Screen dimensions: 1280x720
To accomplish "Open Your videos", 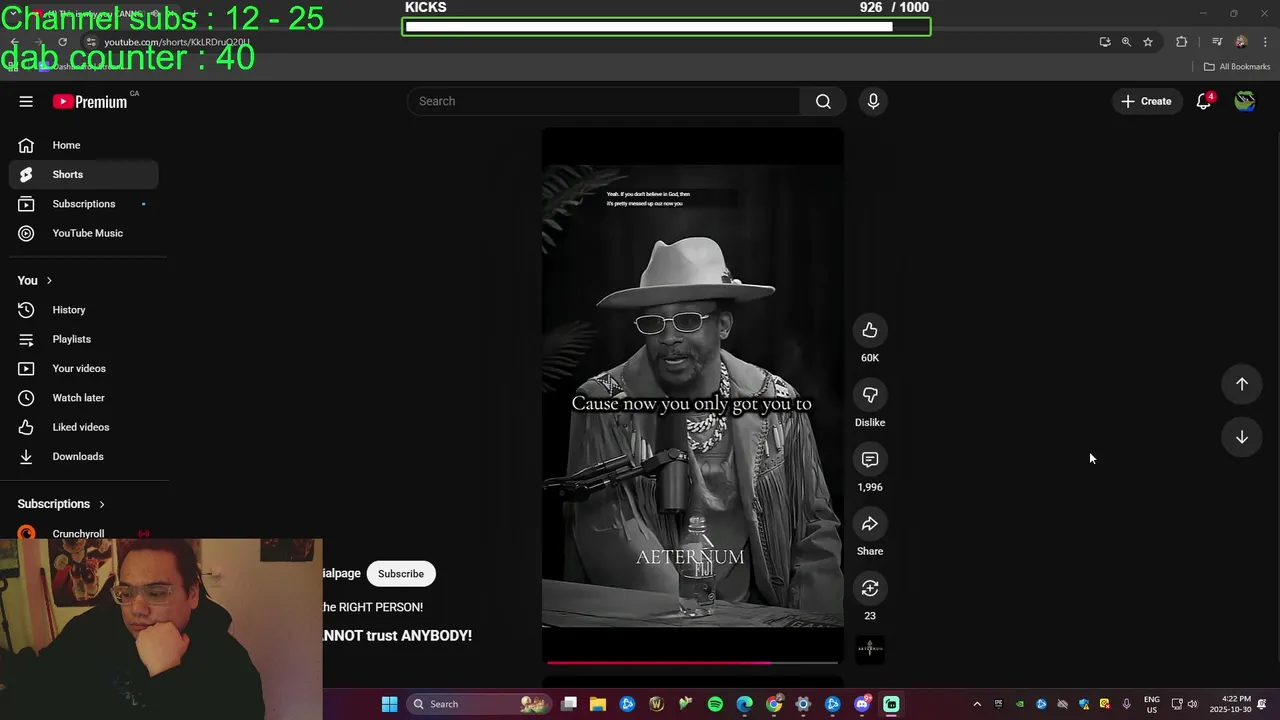I will 84,368.
